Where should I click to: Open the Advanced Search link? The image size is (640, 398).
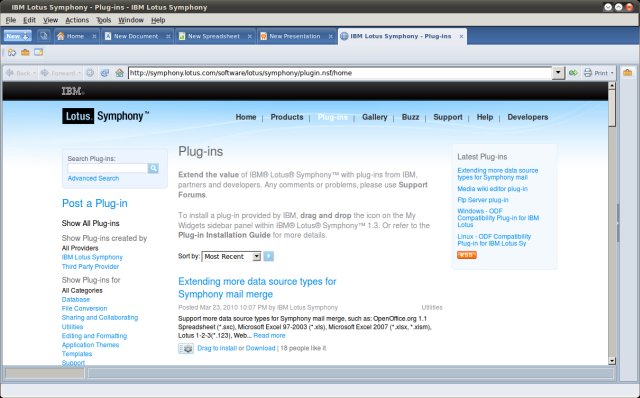click(93, 178)
